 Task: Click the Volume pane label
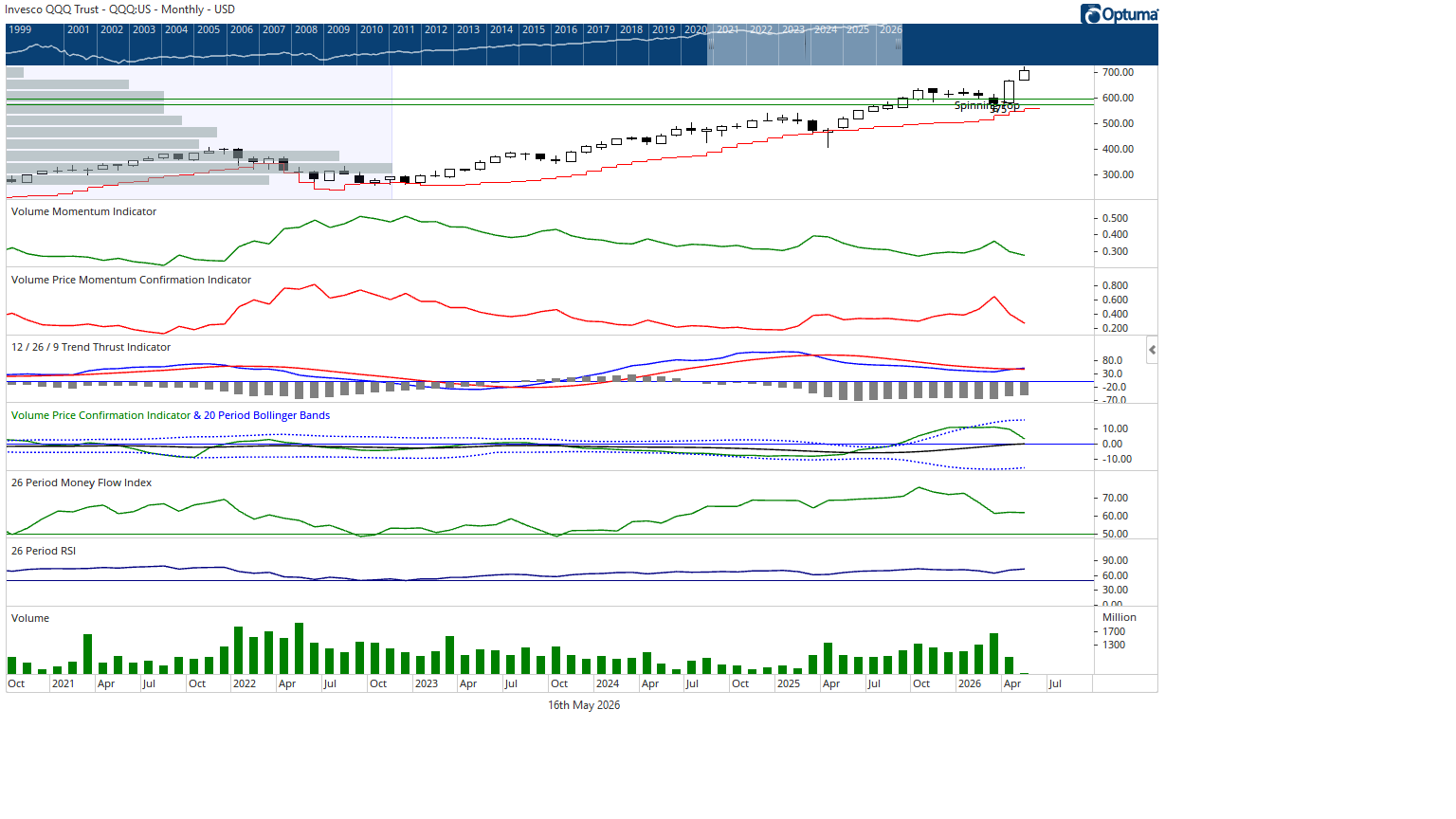click(30, 618)
